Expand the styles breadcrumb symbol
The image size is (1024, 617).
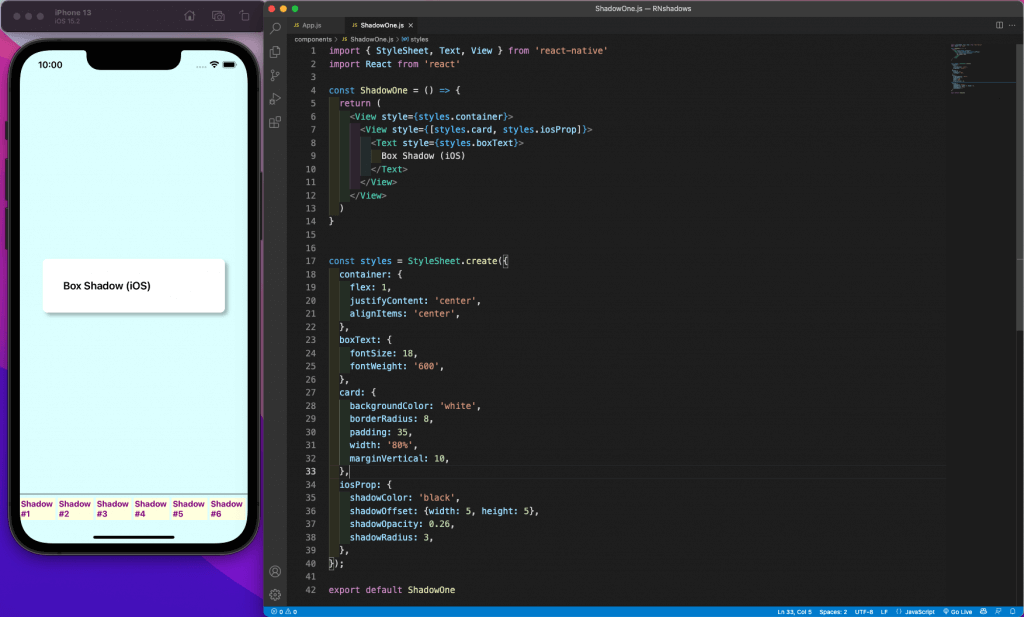click(419, 39)
